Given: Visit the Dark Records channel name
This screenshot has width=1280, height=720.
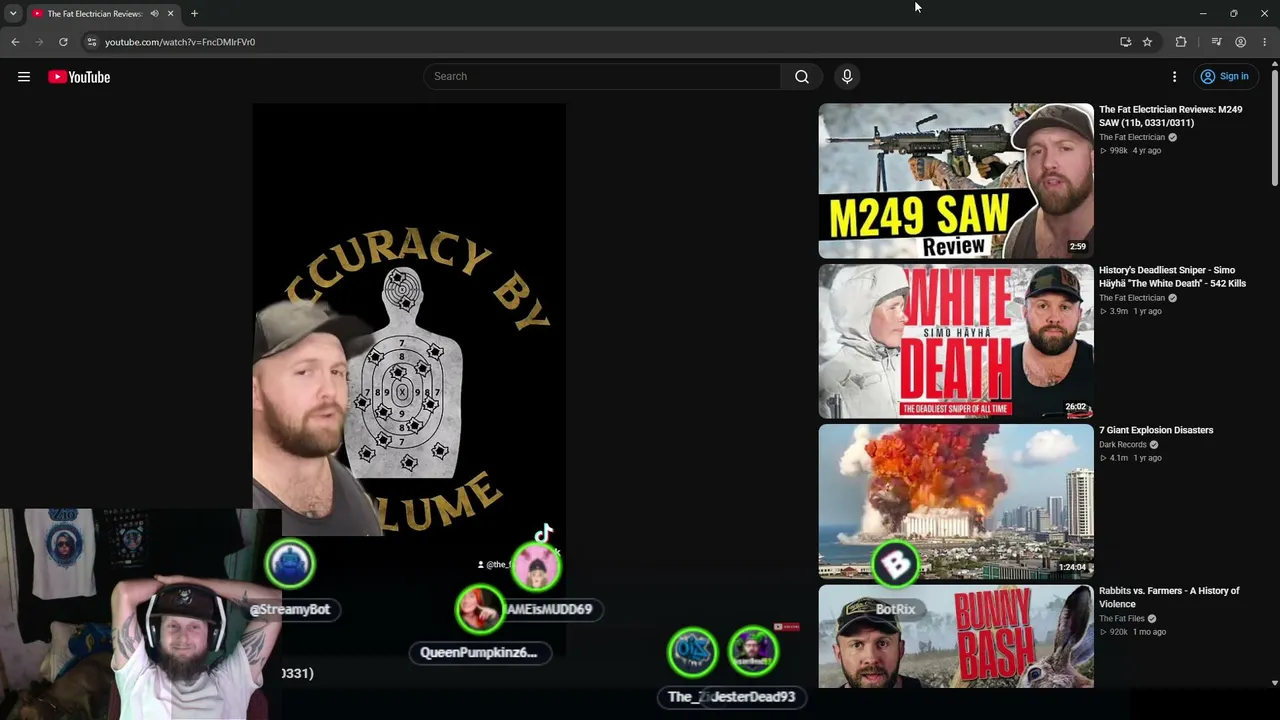Looking at the screenshot, I should point(1123,445).
